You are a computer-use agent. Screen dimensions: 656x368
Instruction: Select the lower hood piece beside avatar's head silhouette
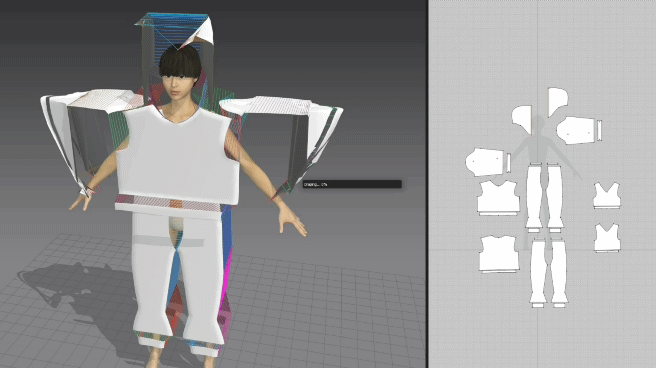click(x=522, y=119)
